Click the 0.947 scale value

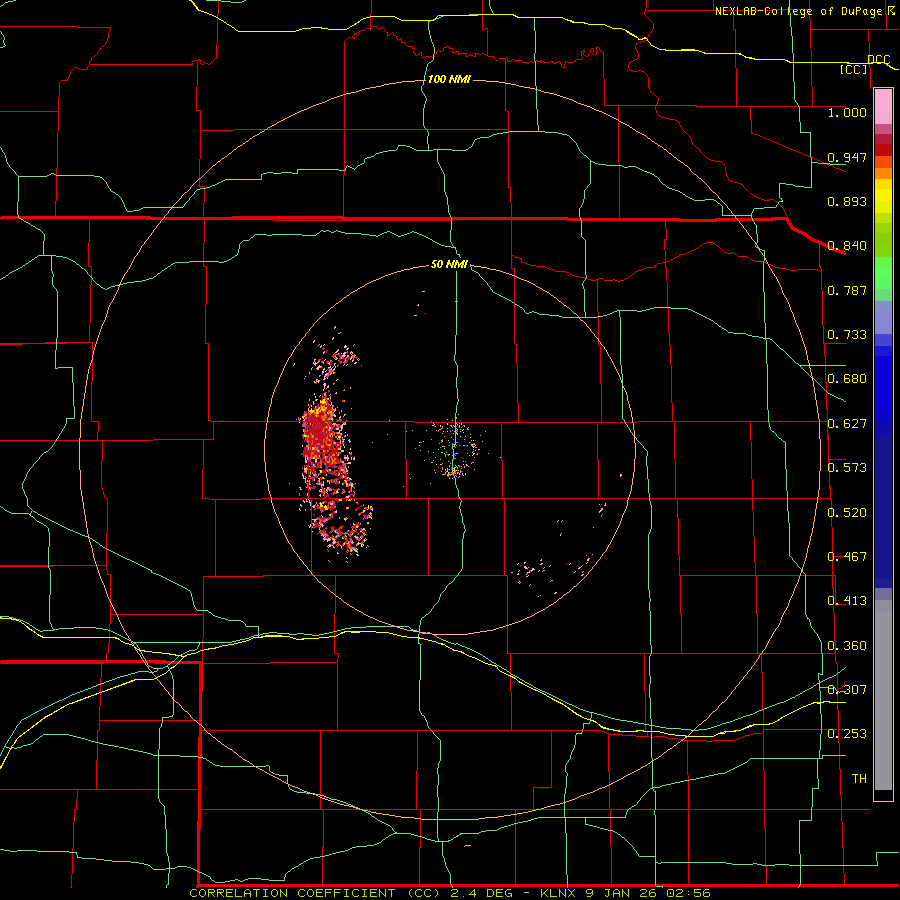847,157
